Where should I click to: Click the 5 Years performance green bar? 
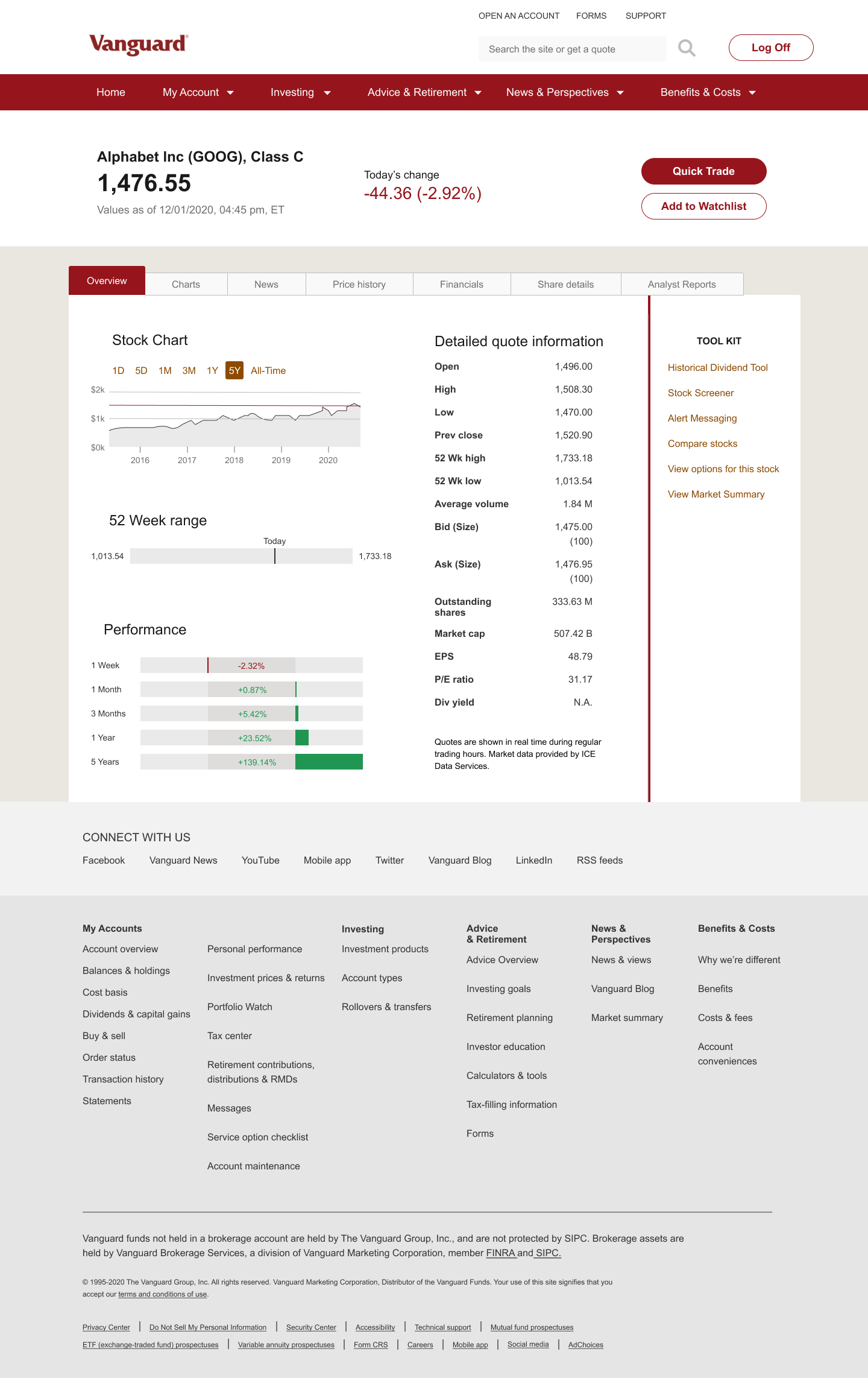coord(329,762)
